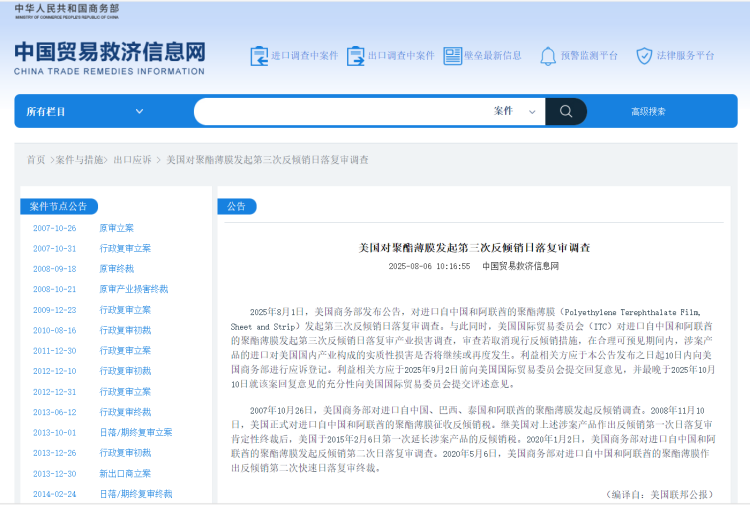750x505 pixels.
Task: Open 进口调查中案件 link text
Action: 304,56
